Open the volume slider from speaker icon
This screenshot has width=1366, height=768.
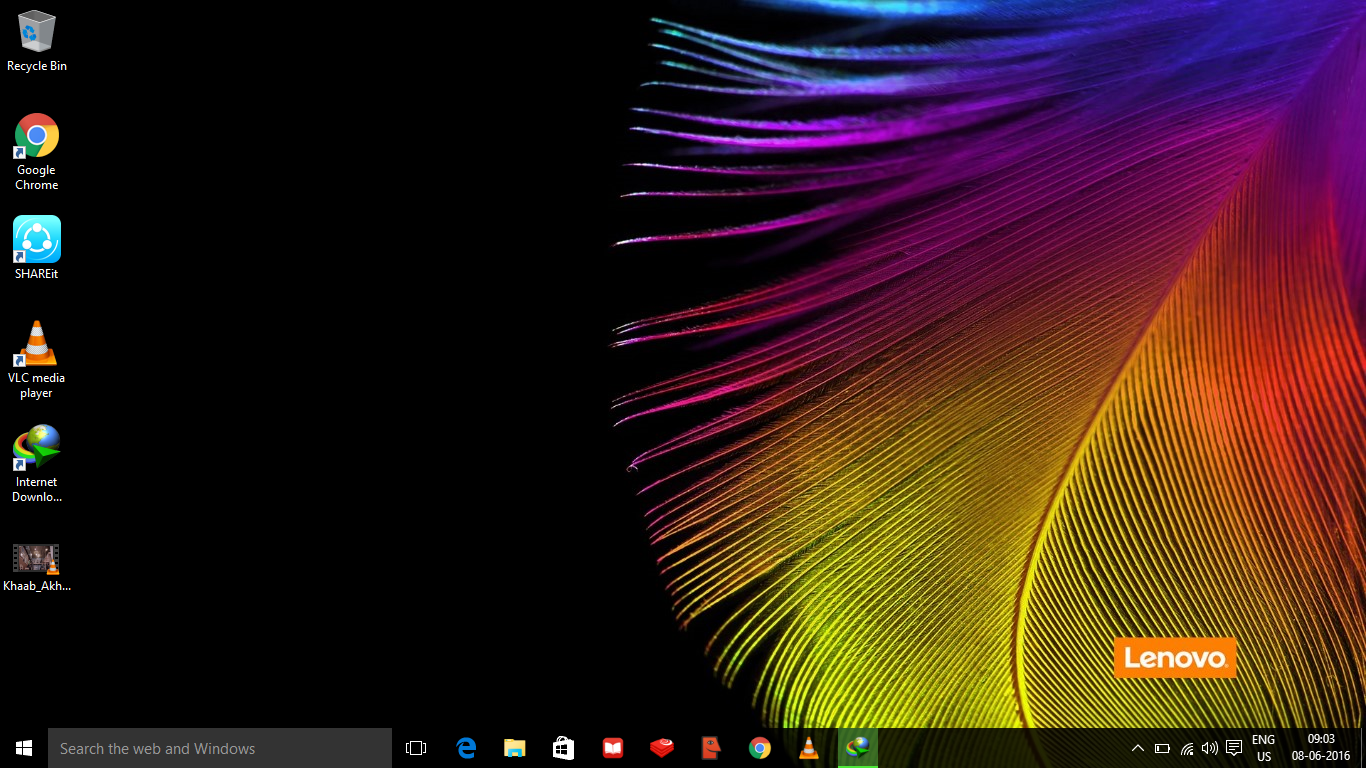[1210, 748]
